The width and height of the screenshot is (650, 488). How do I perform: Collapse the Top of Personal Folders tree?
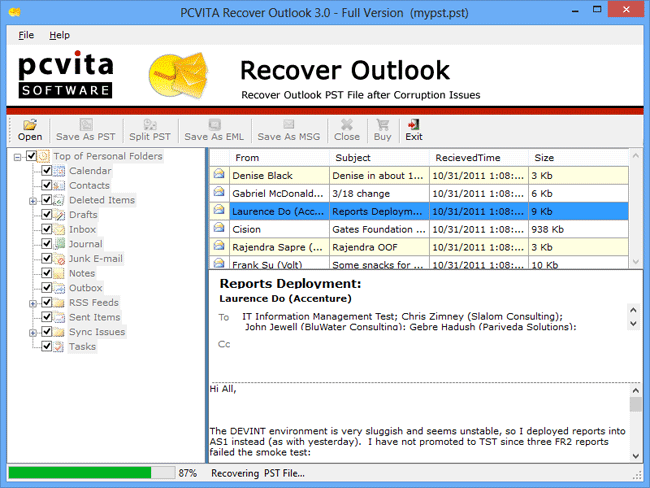coord(17,157)
